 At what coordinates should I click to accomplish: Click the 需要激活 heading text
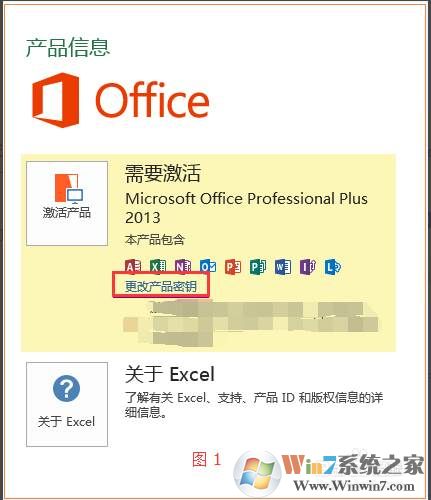(163, 173)
